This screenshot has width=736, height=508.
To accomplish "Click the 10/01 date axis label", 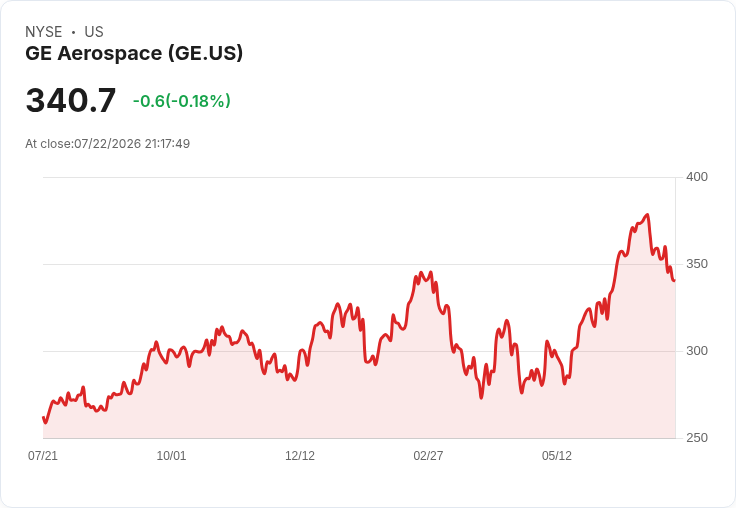I will 171,456.
